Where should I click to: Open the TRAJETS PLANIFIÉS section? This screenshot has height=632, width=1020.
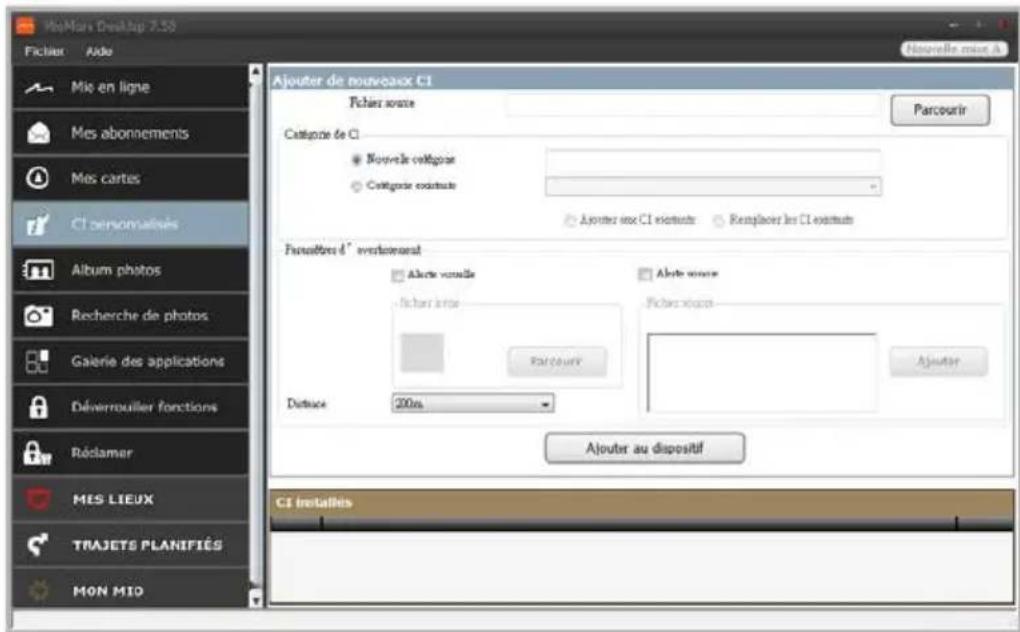click(x=130, y=544)
